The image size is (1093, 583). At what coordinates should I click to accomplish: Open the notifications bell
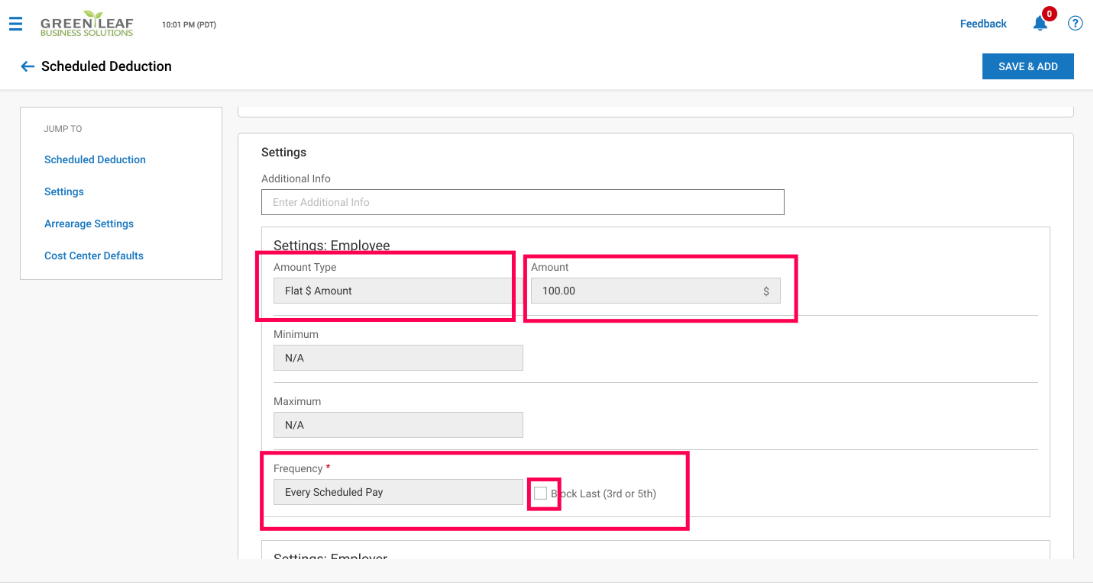click(1040, 24)
